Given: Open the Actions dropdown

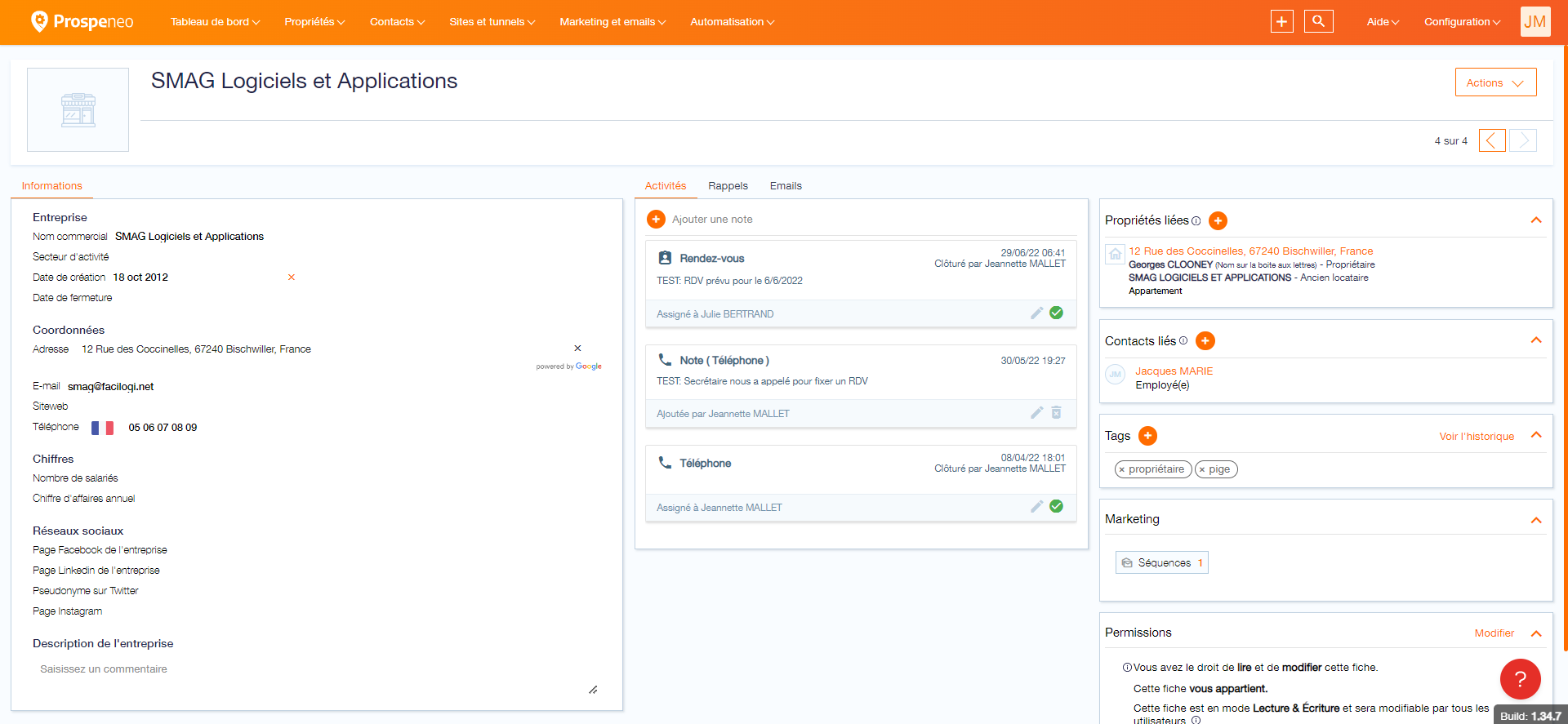Looking at the screenshot, I should coord(1495,82).
